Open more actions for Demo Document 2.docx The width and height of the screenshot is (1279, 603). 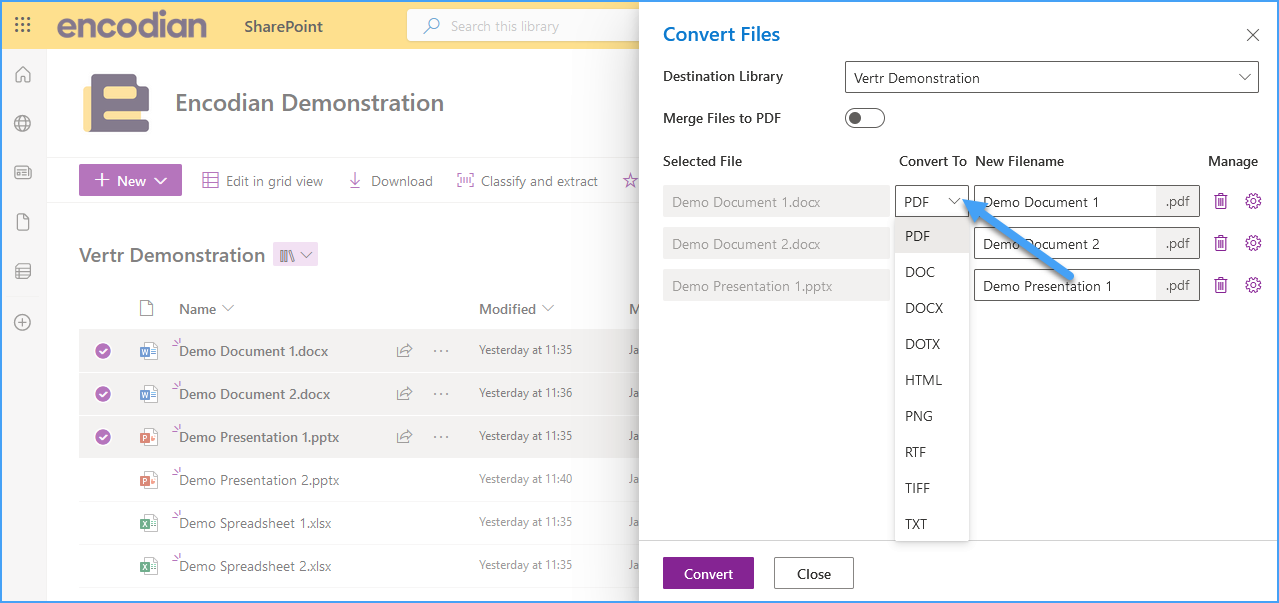coord(441,394)
